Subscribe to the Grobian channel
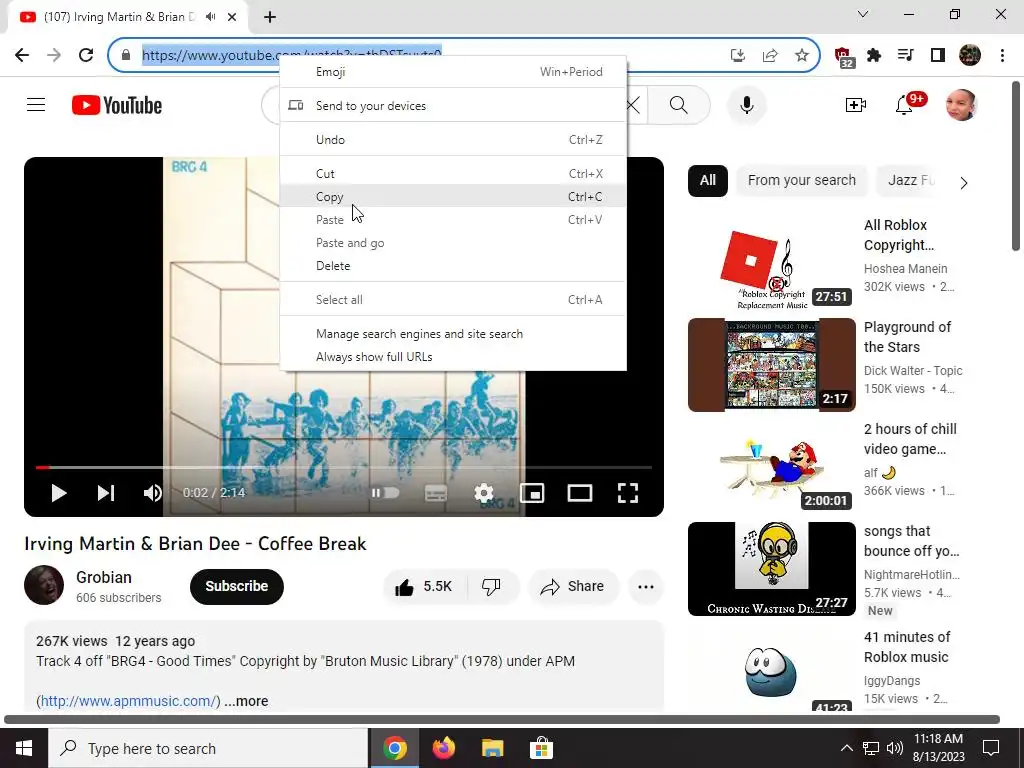Image resolution: width=1024 pixels, height=768 pixels. point(236,586)
